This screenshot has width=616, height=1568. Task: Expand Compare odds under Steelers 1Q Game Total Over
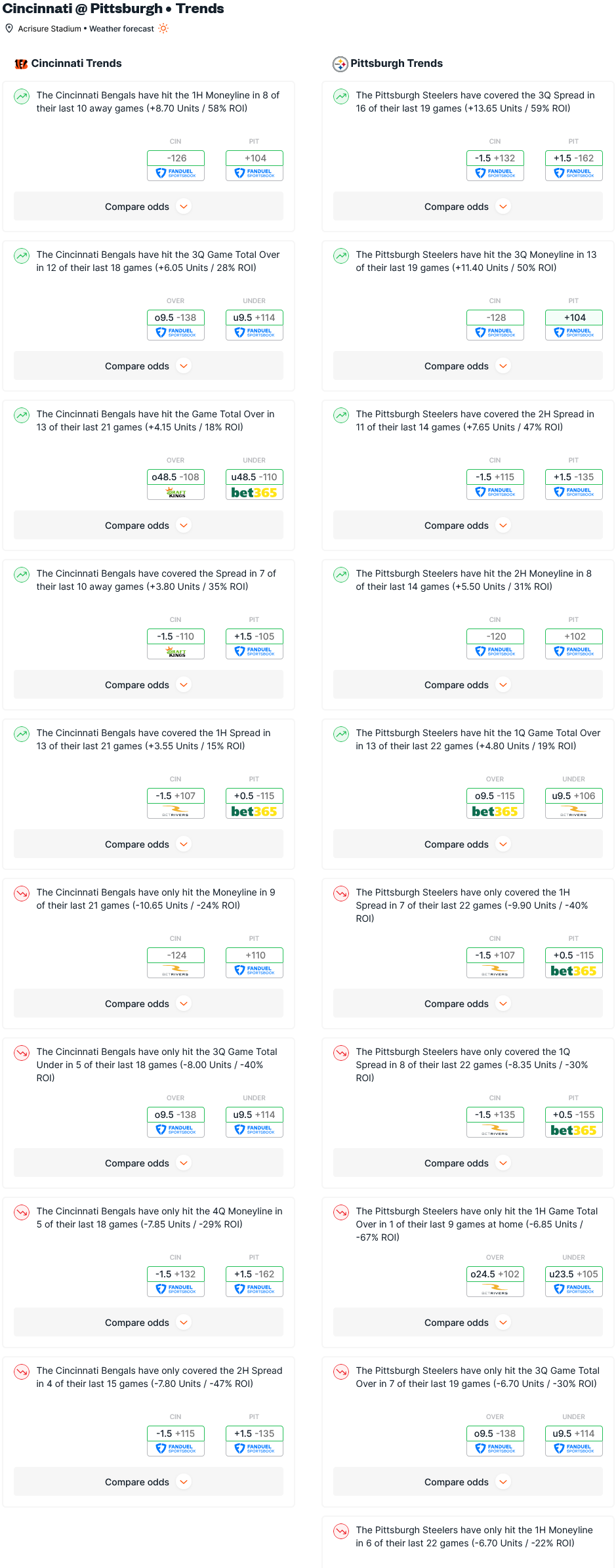tap(468, 844)
